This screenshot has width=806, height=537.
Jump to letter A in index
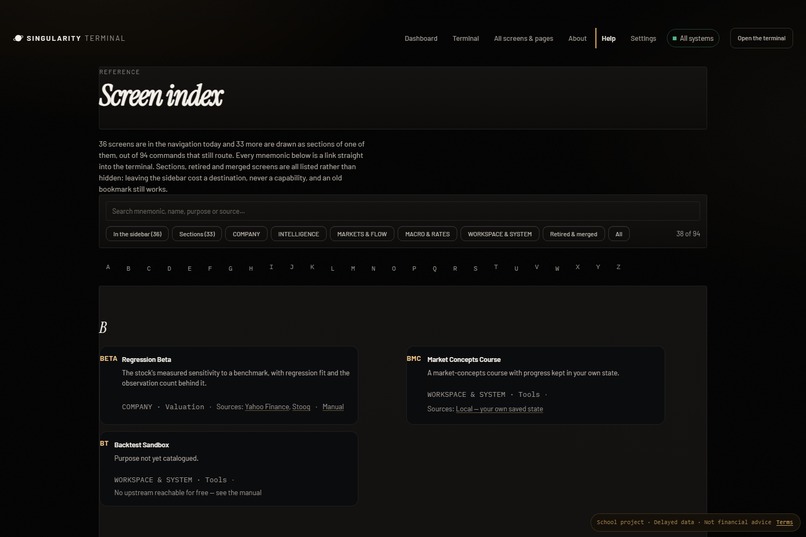coord(108,267)
